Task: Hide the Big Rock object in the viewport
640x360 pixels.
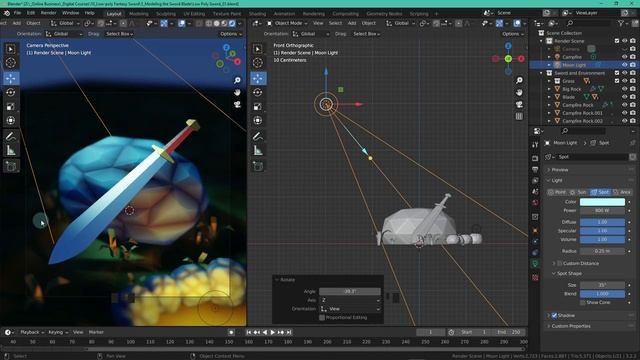Action: [624, 89]
